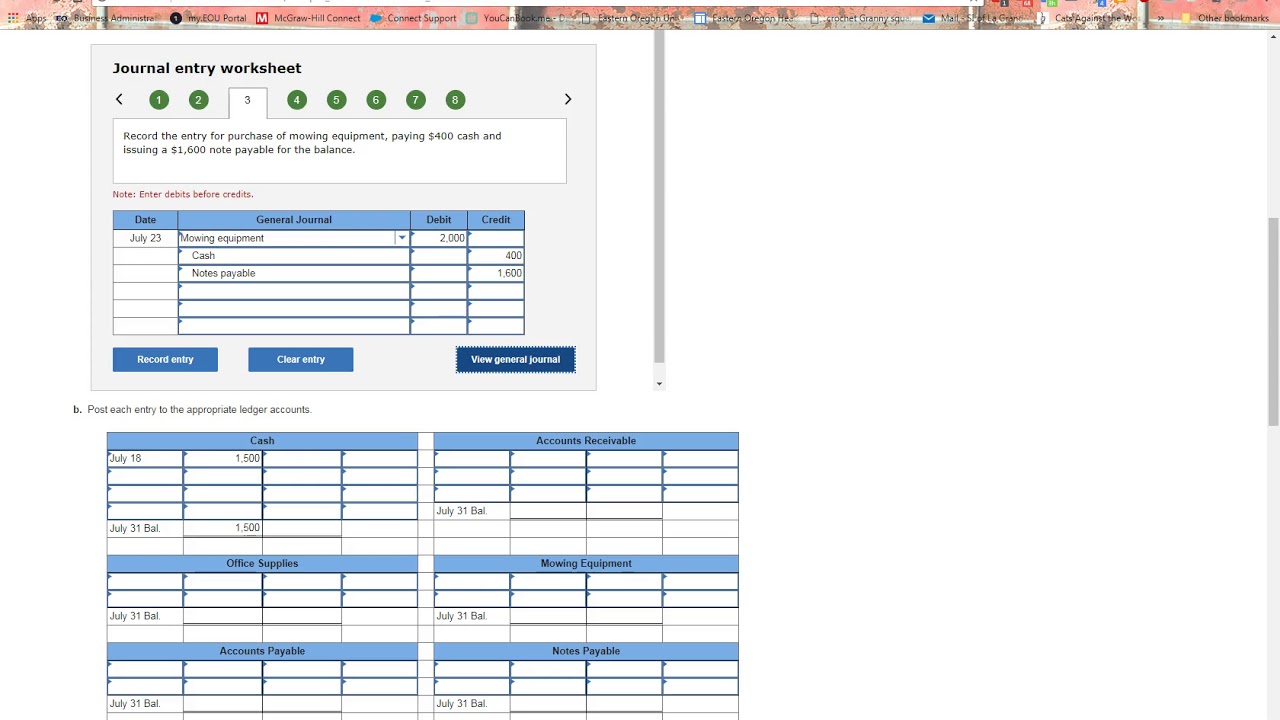Click the 400 credit cell

tap(496, 256)
